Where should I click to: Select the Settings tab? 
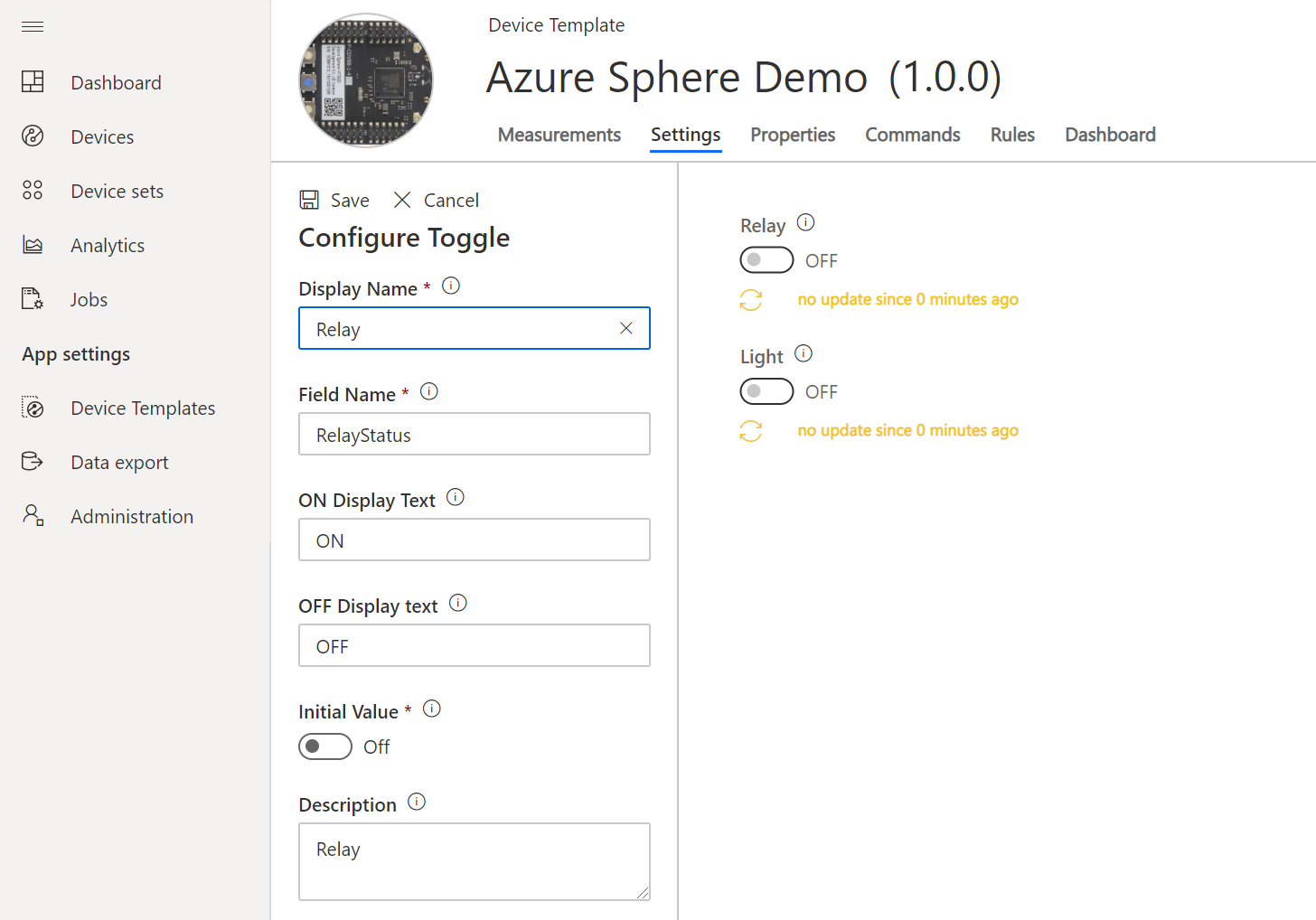[686, 135]
